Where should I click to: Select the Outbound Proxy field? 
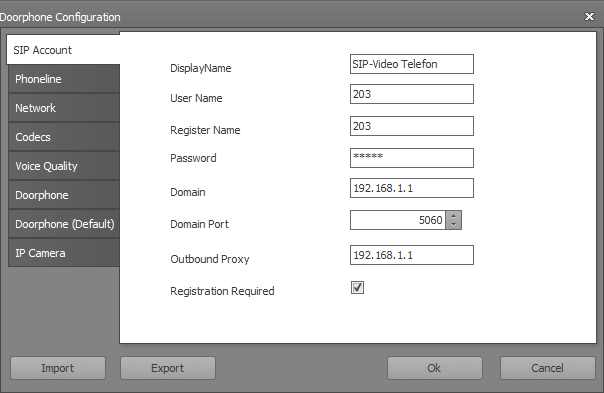[412, 255]
